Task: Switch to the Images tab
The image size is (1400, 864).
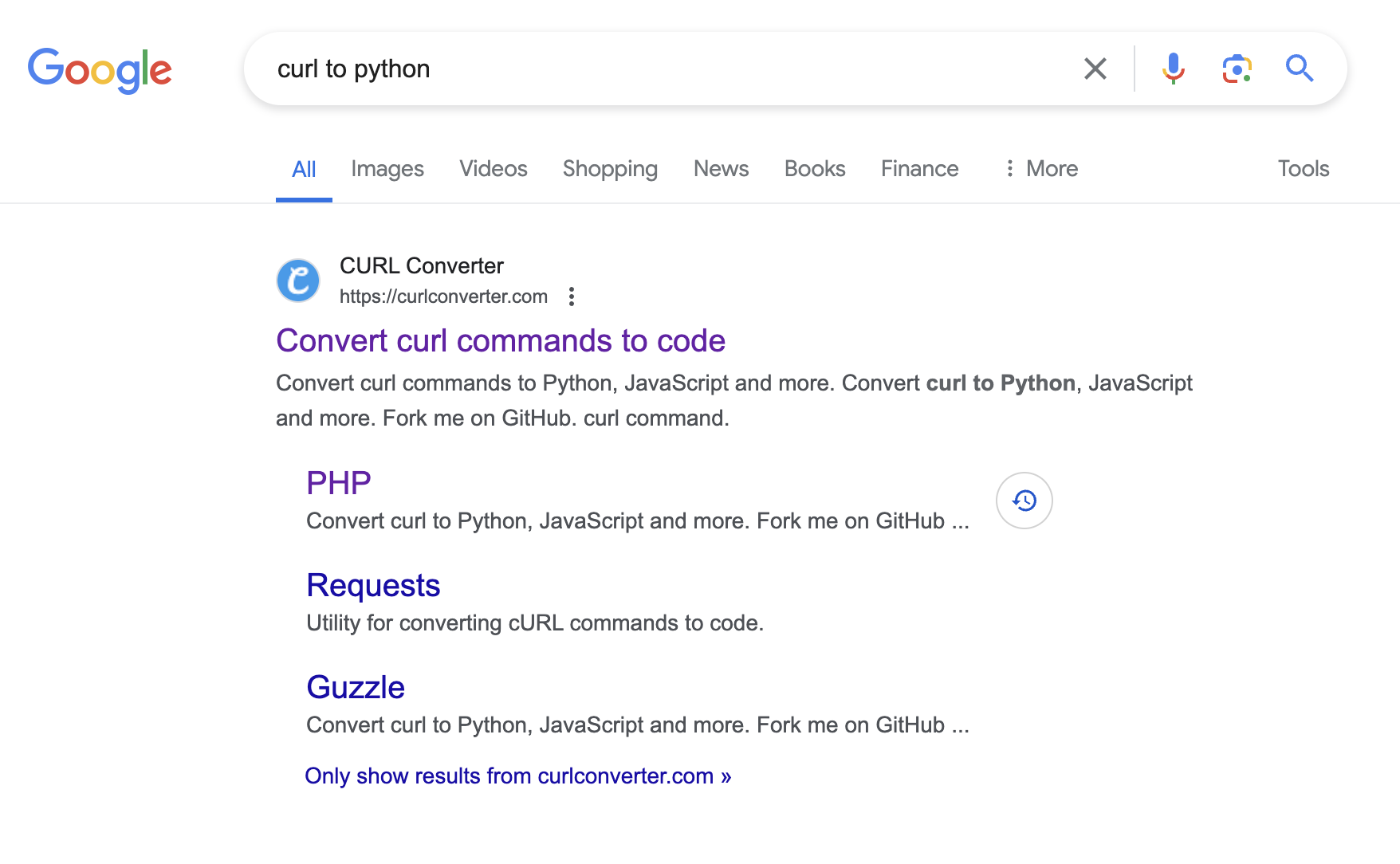Action: click(x=387, y=169)
